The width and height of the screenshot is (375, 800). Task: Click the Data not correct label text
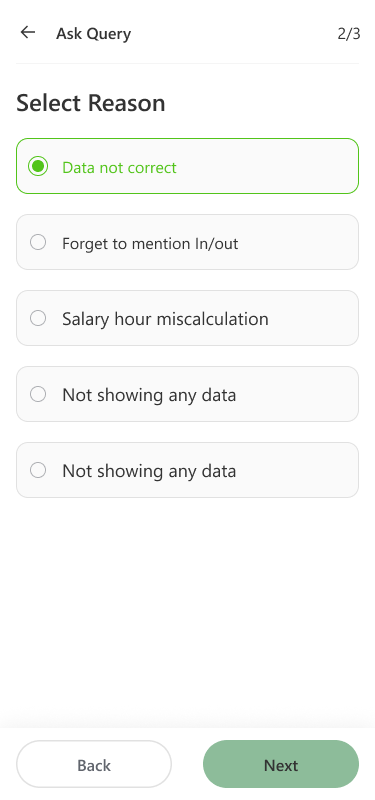(x=119, y=167)
